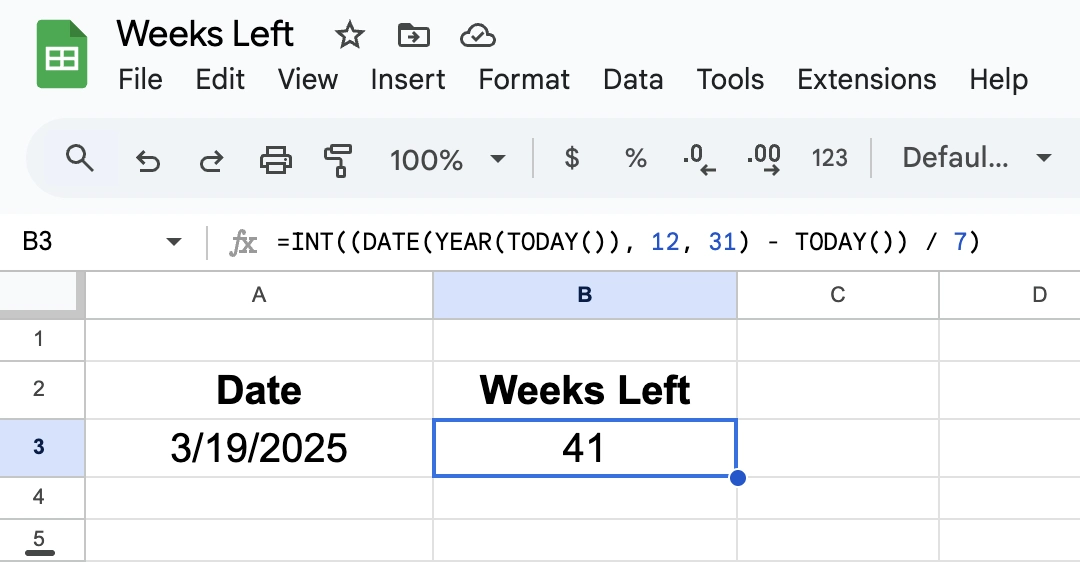Format as currency with dollar icon
Screen dimensions: 1080x562
(x=572, y=158)
